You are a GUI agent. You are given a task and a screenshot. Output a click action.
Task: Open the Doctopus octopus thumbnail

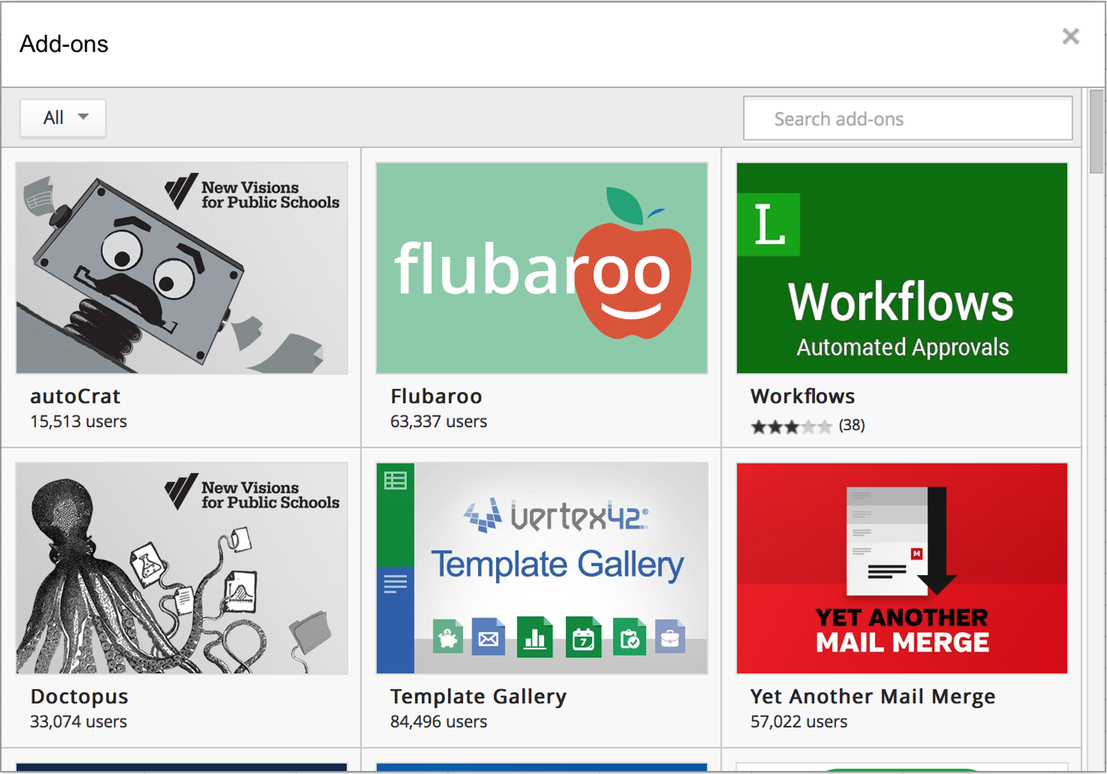[181, 568]
